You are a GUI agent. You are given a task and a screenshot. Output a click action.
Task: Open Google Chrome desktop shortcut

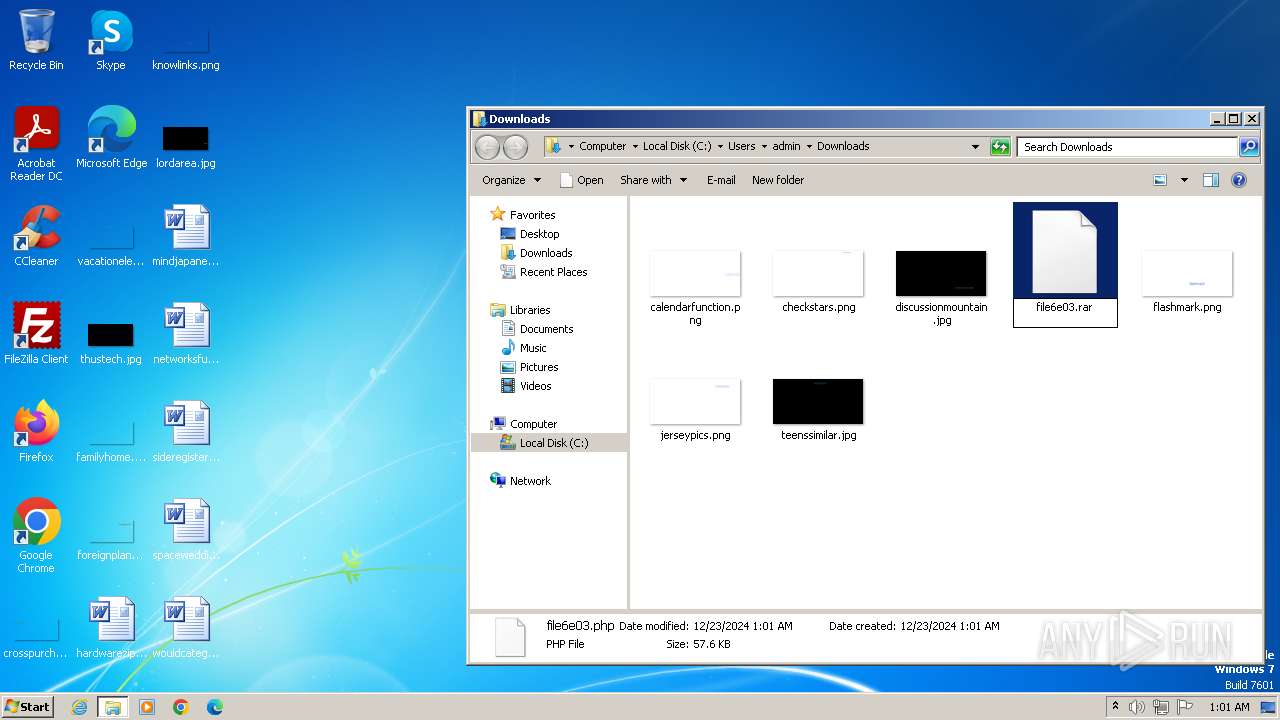point(36,536)
